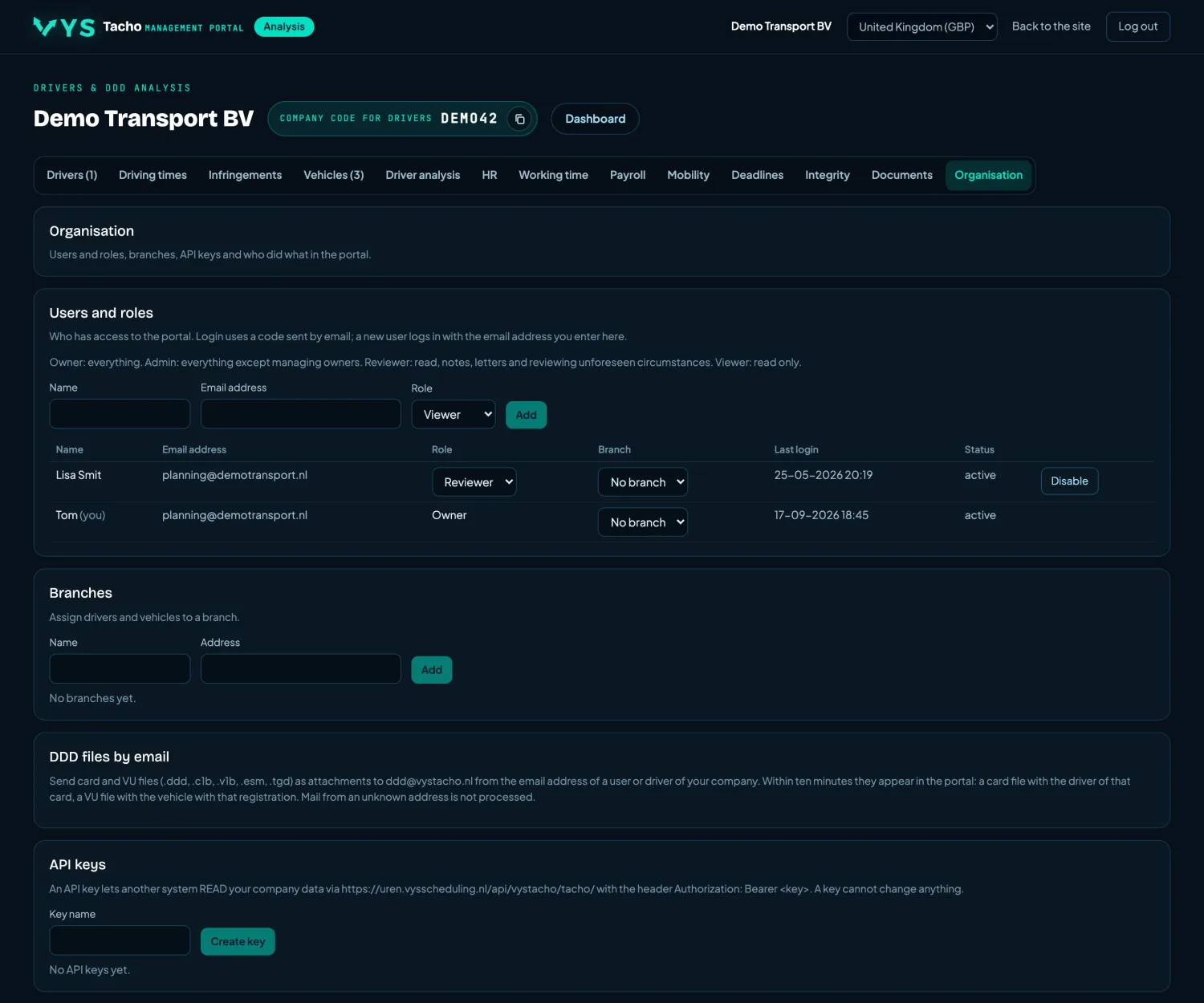1204x1003 pixels.
Task: Disable Lisa Smit's account
Action: click(x=1070, y=481)
